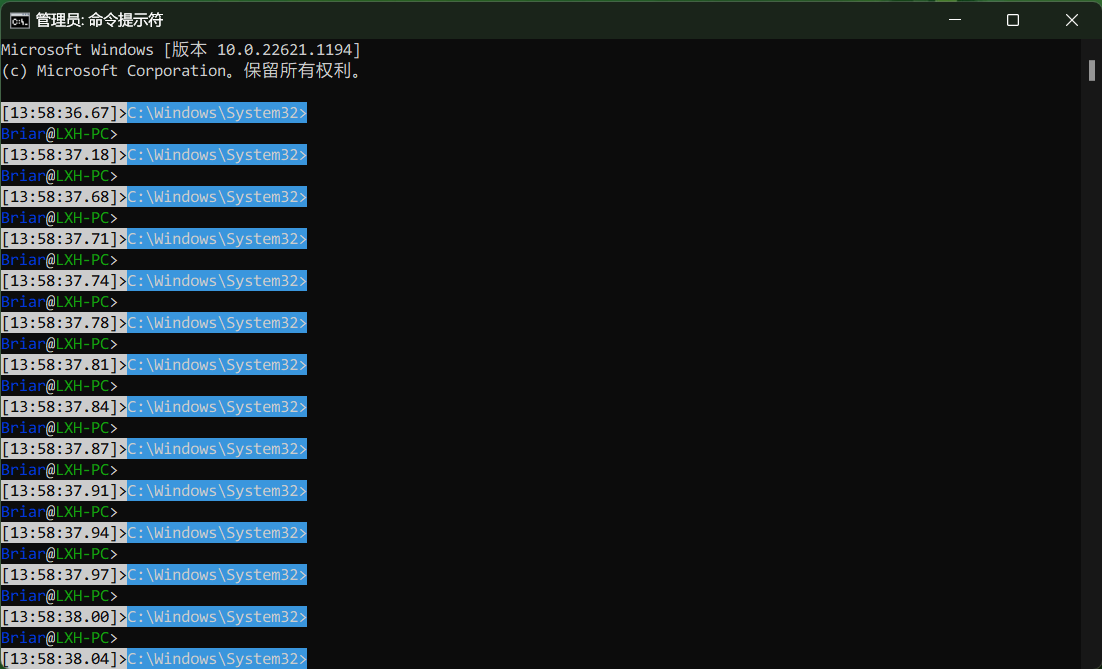Click the Microsoft Corporation copyright line
1102x669 pixels.
click(x=181, y=71)
